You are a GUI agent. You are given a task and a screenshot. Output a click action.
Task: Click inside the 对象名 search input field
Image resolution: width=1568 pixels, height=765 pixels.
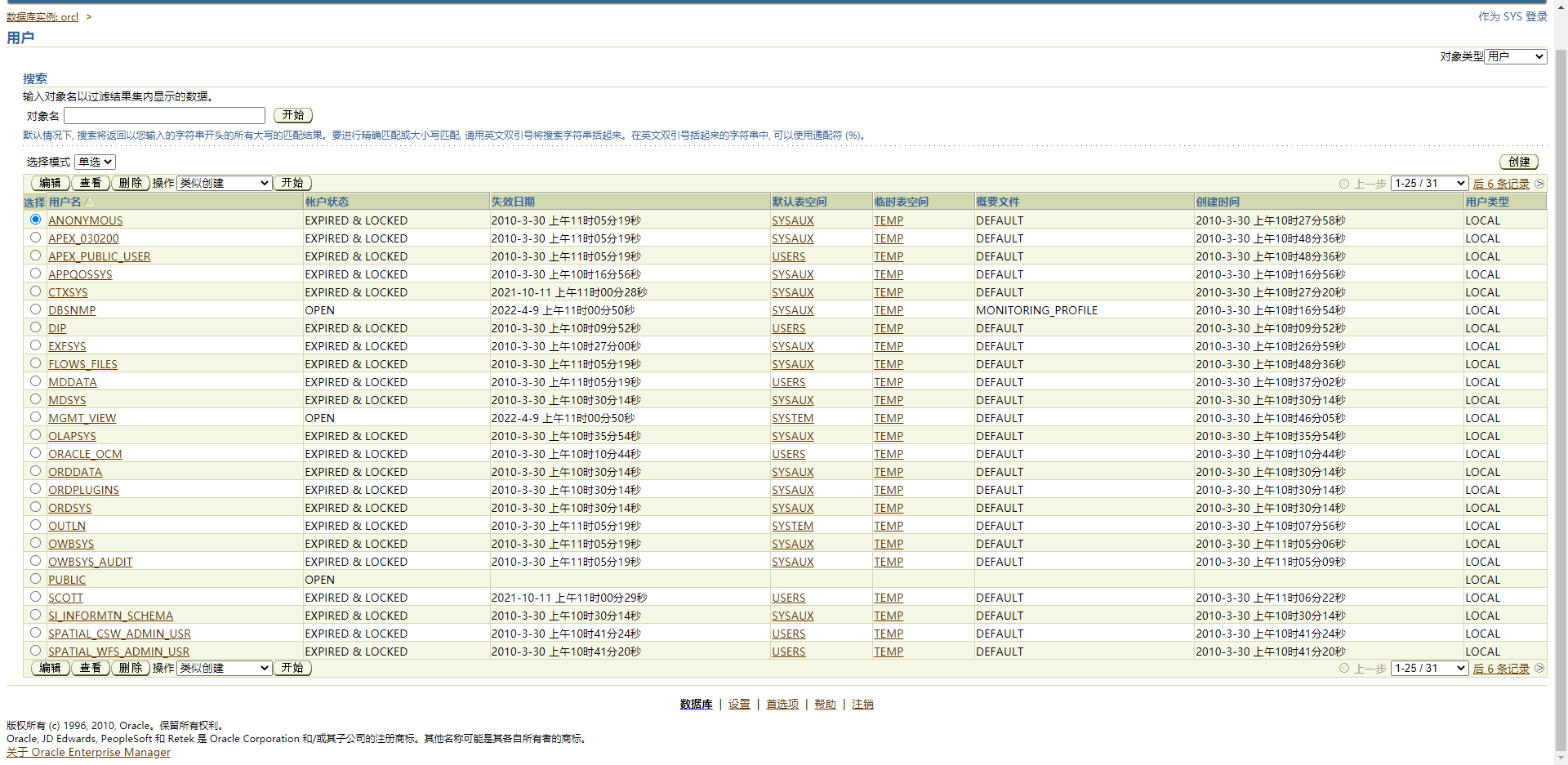click(163, 115)
